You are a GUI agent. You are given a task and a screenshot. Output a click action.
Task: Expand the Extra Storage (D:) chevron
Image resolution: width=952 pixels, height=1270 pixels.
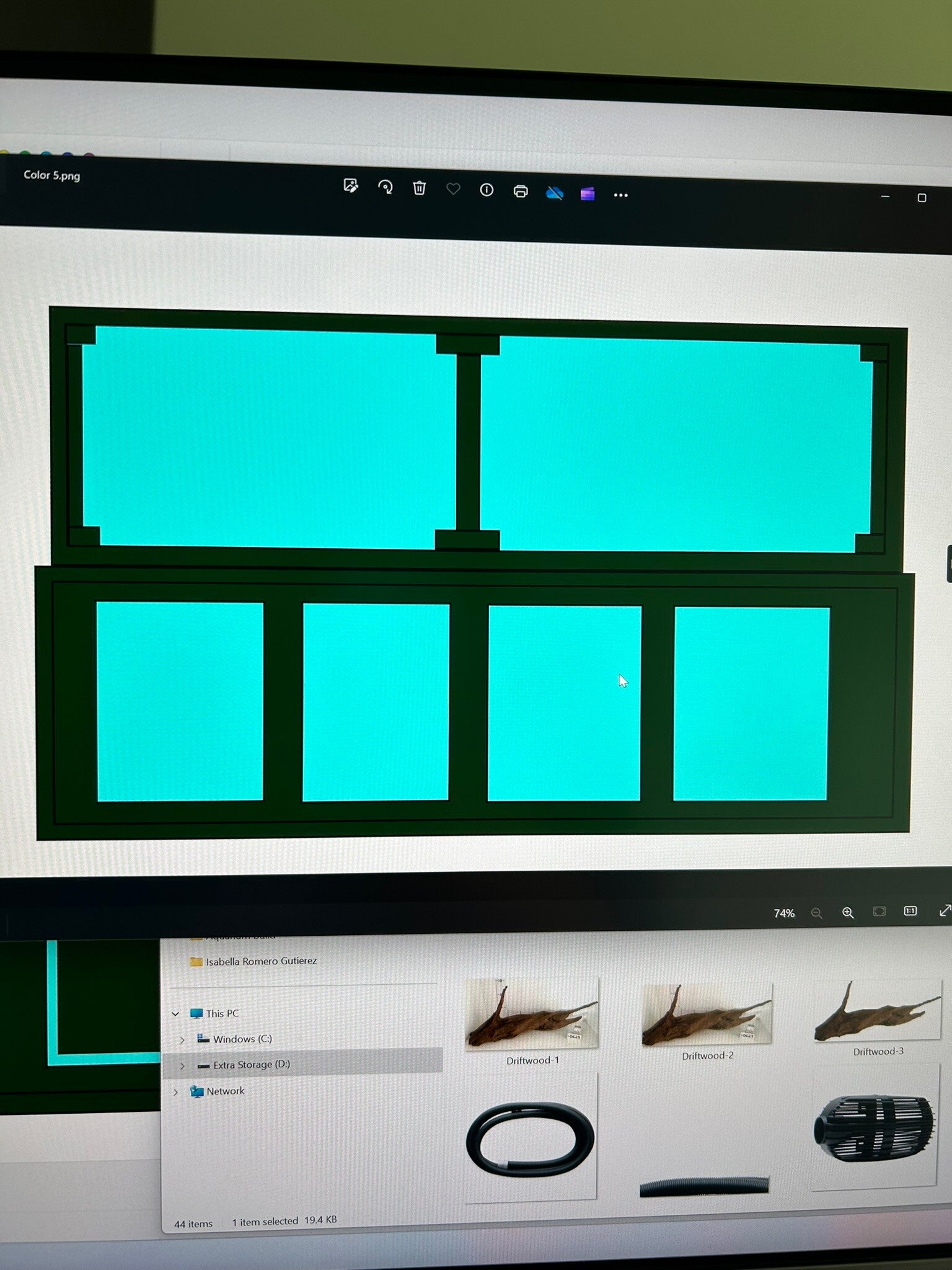[x=182, y=1065]
